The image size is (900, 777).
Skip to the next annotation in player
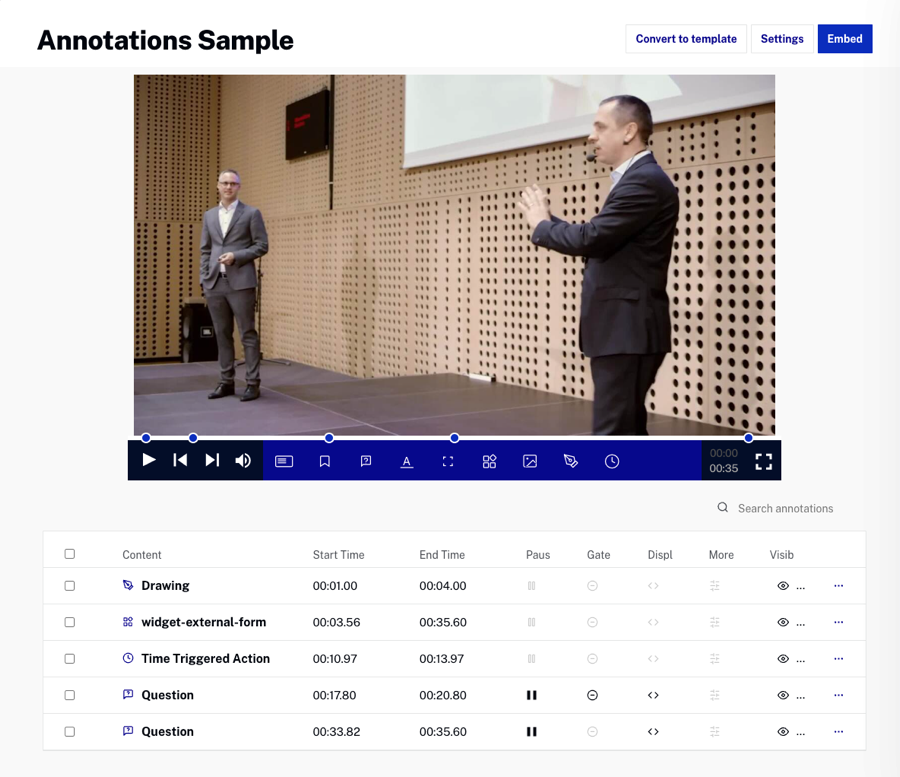click(x=212, y=460)
